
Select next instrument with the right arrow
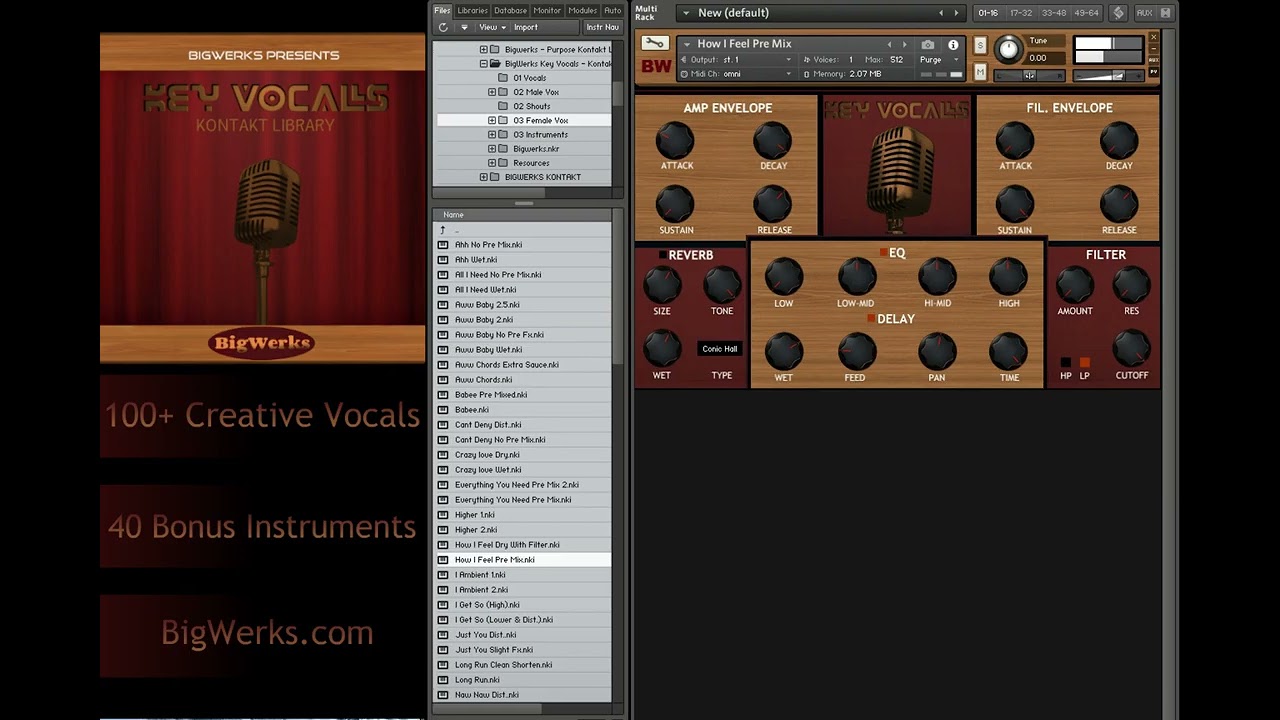click(x=905, y=44)
